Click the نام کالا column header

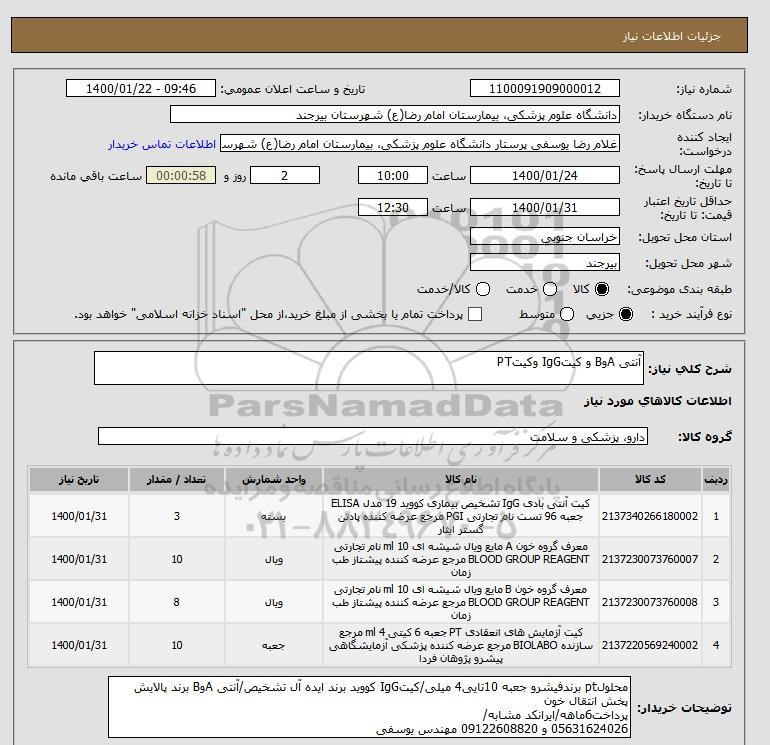pyautogui.click(x=461, y=479)
